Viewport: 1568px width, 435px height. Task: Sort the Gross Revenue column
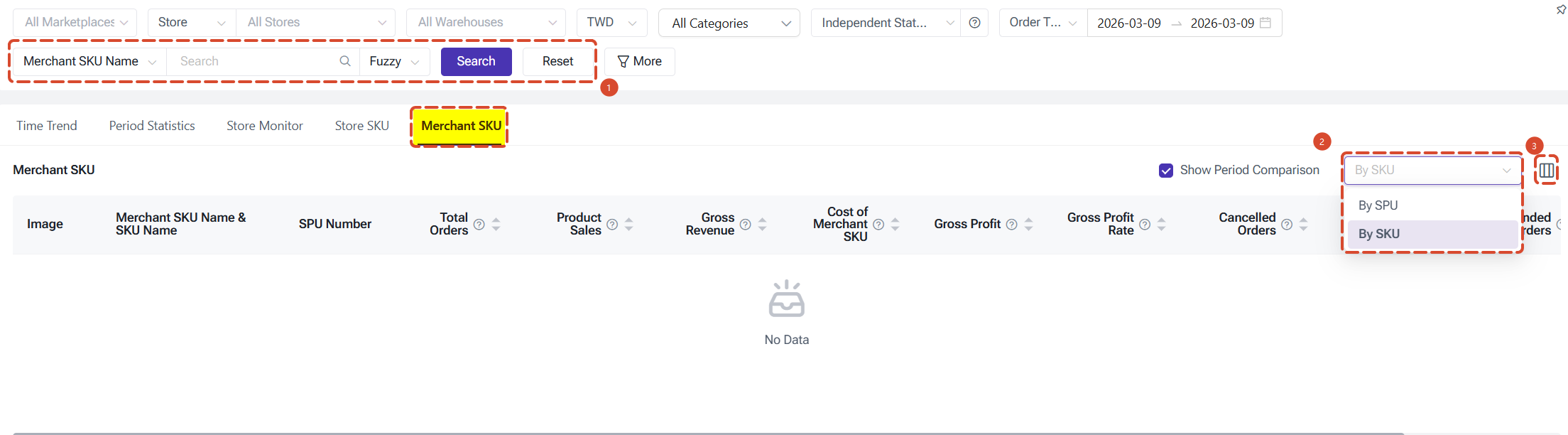click(763, 225)
